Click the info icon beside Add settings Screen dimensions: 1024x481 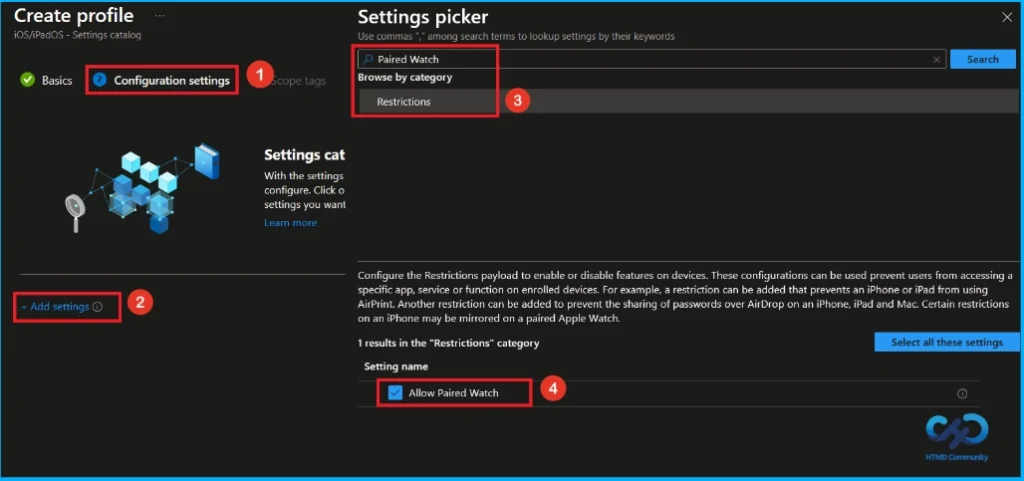[x=97, y=307]
